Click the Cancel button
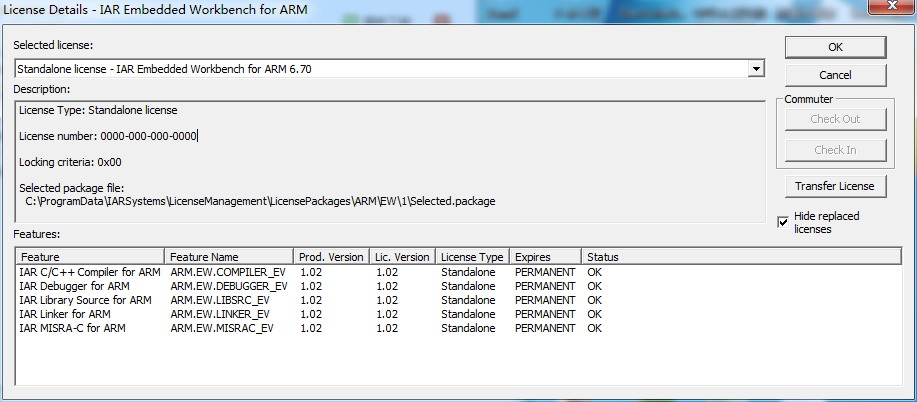Viewport: 917px width, 402px height. (x=835, y=75)
